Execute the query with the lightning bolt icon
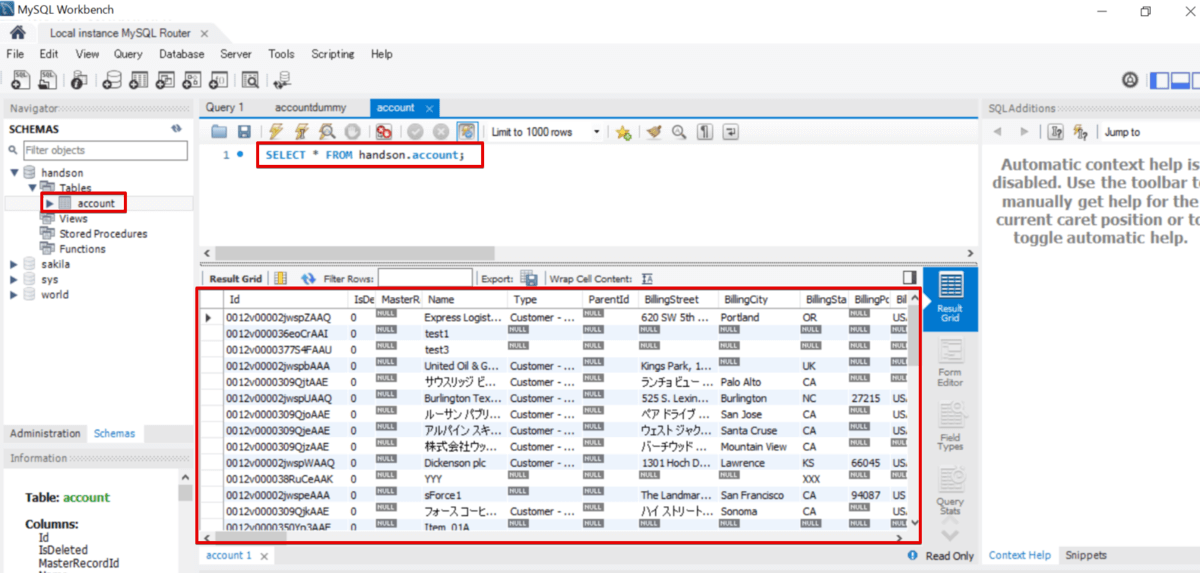Image resolution: width=1200 pixels, height=573 pixels. (x=275, y=132)
